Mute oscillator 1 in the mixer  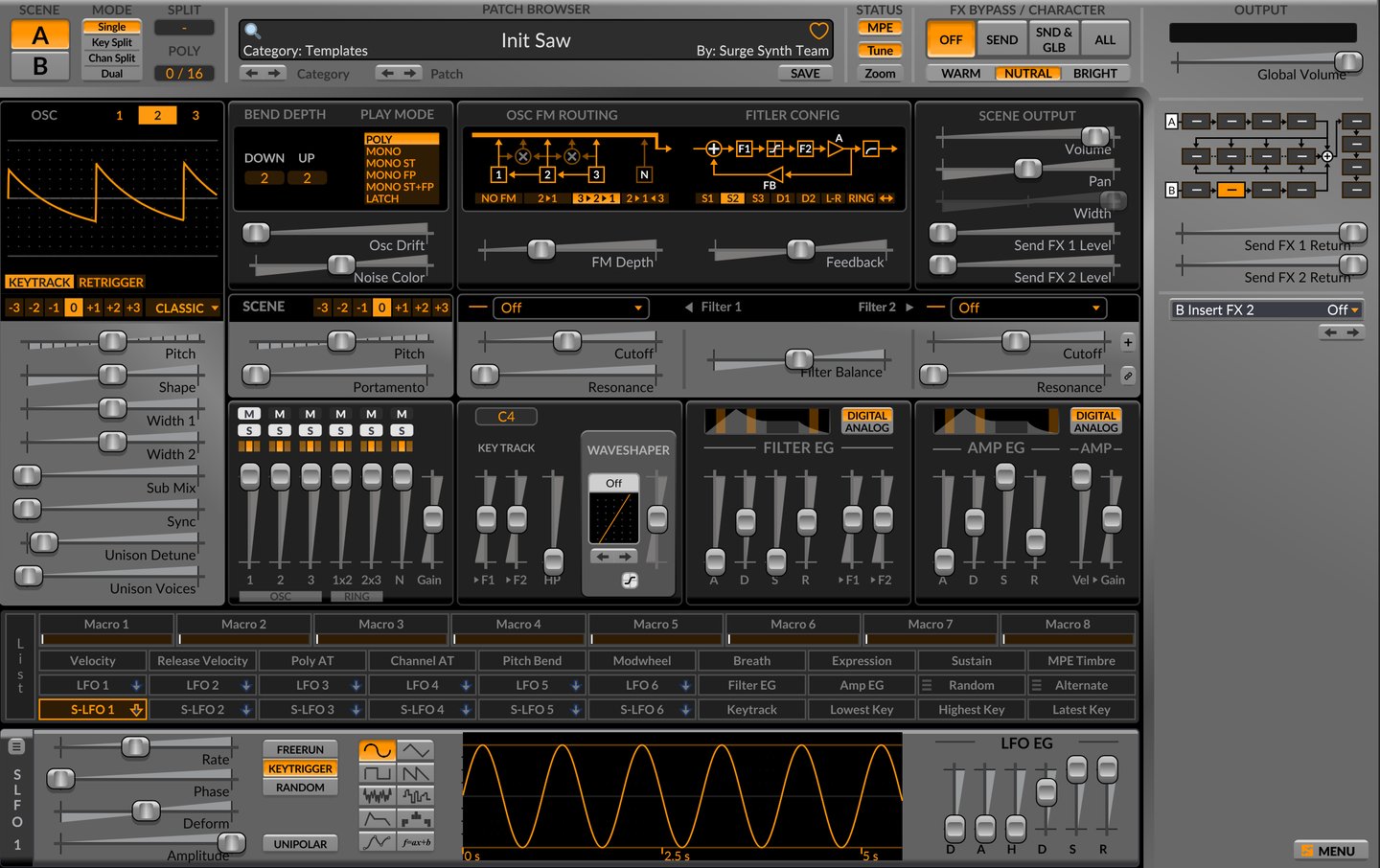249,414
